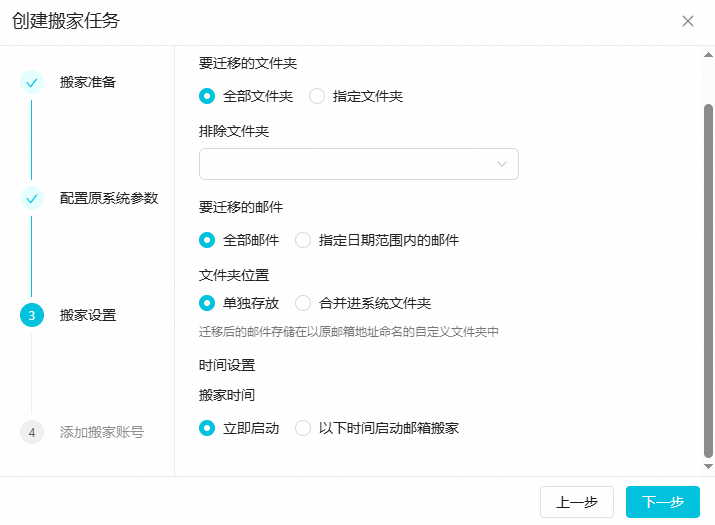The image size is (715, 525).
Task: Go to 搬家准备 step label
Action: (x=88, y=82)
